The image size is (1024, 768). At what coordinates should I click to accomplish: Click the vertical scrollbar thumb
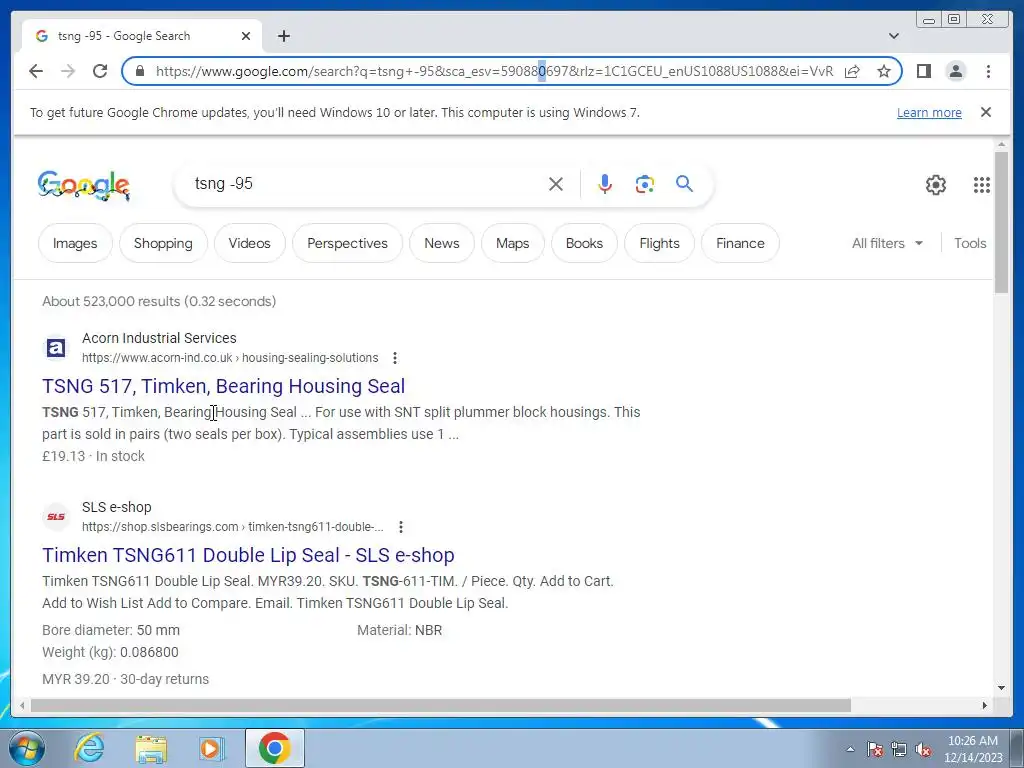tap(1001, 222)
